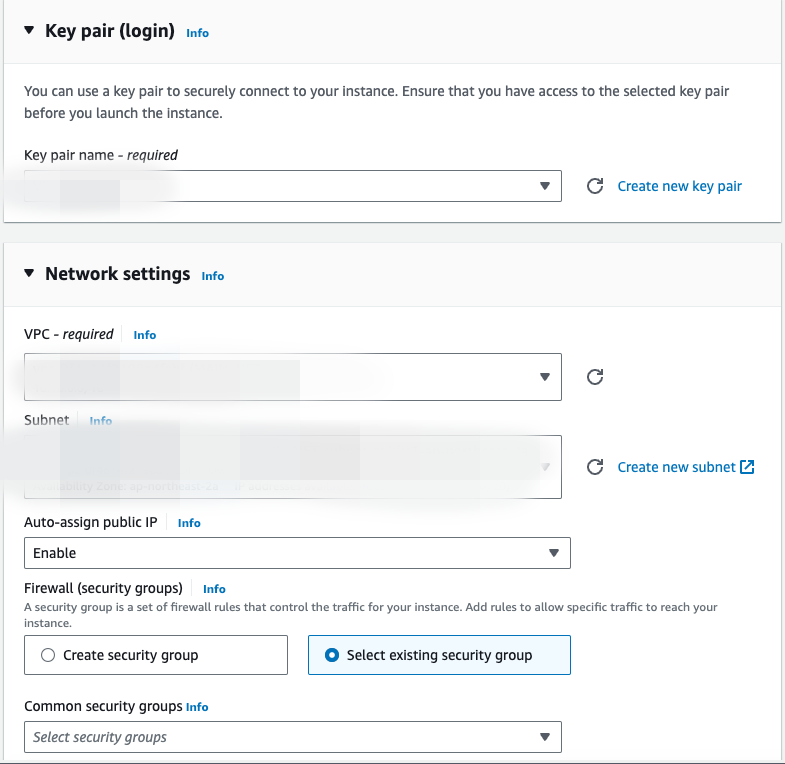This screenshot has height=764, width=785.
Task: Click Info beside VPC - required label
Action: (145, 335)
